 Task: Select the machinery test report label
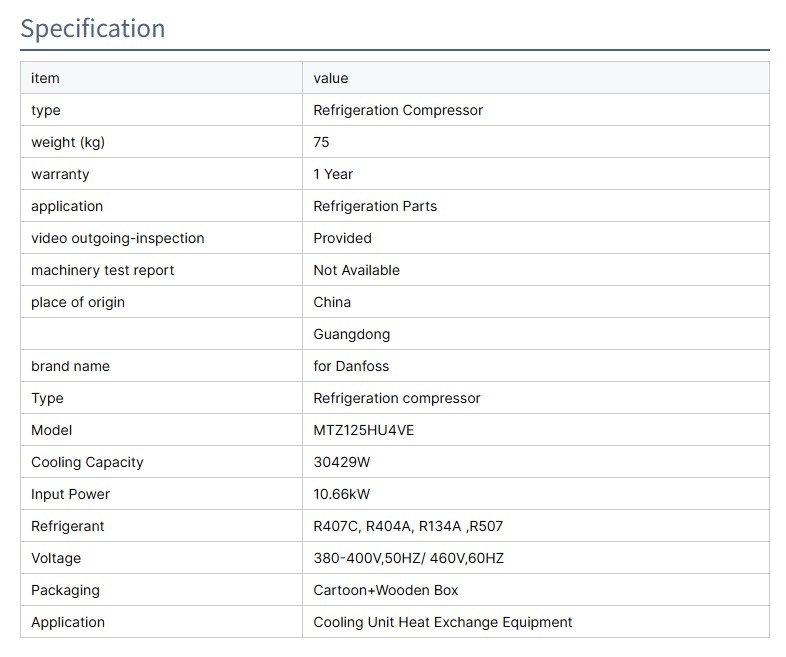103,270
